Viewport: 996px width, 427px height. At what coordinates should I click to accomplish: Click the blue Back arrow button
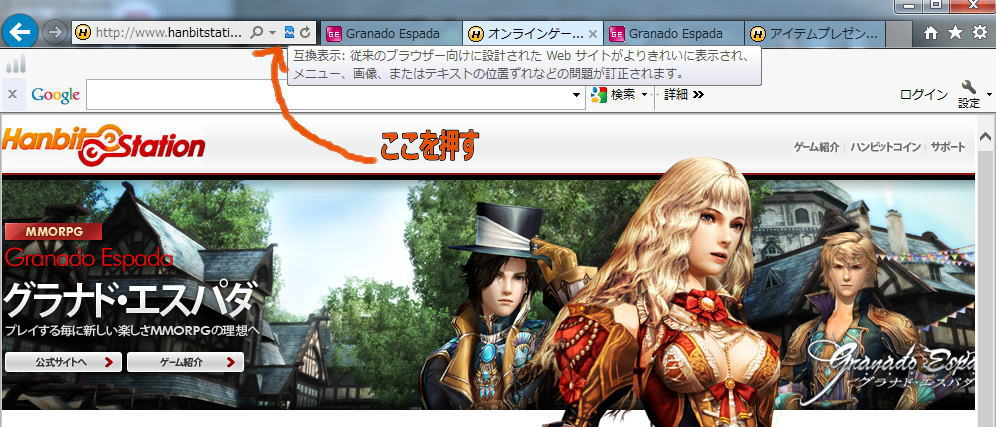click(20, 32)
